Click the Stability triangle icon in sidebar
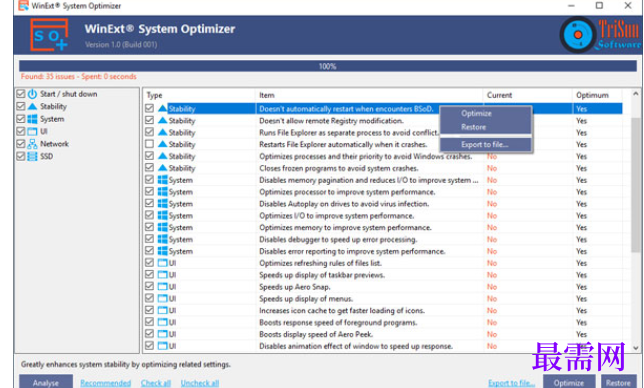The height and width of the screenshot is (388, 644). click(x=32, y=106)
